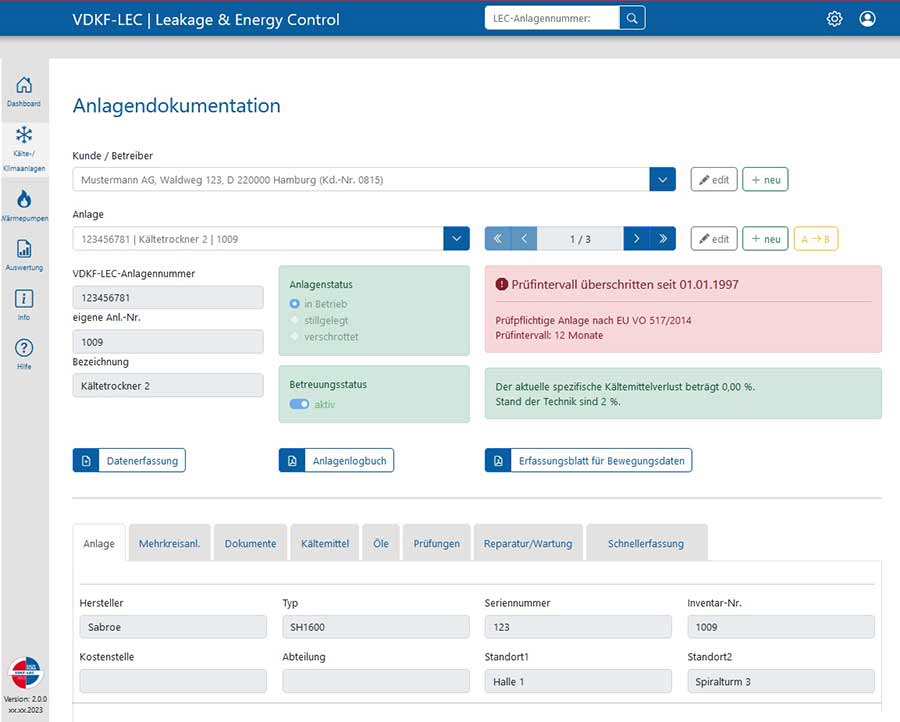Go to next Anlage record
This screenshot has width=900, height=722.
click(x=637, y=239)
